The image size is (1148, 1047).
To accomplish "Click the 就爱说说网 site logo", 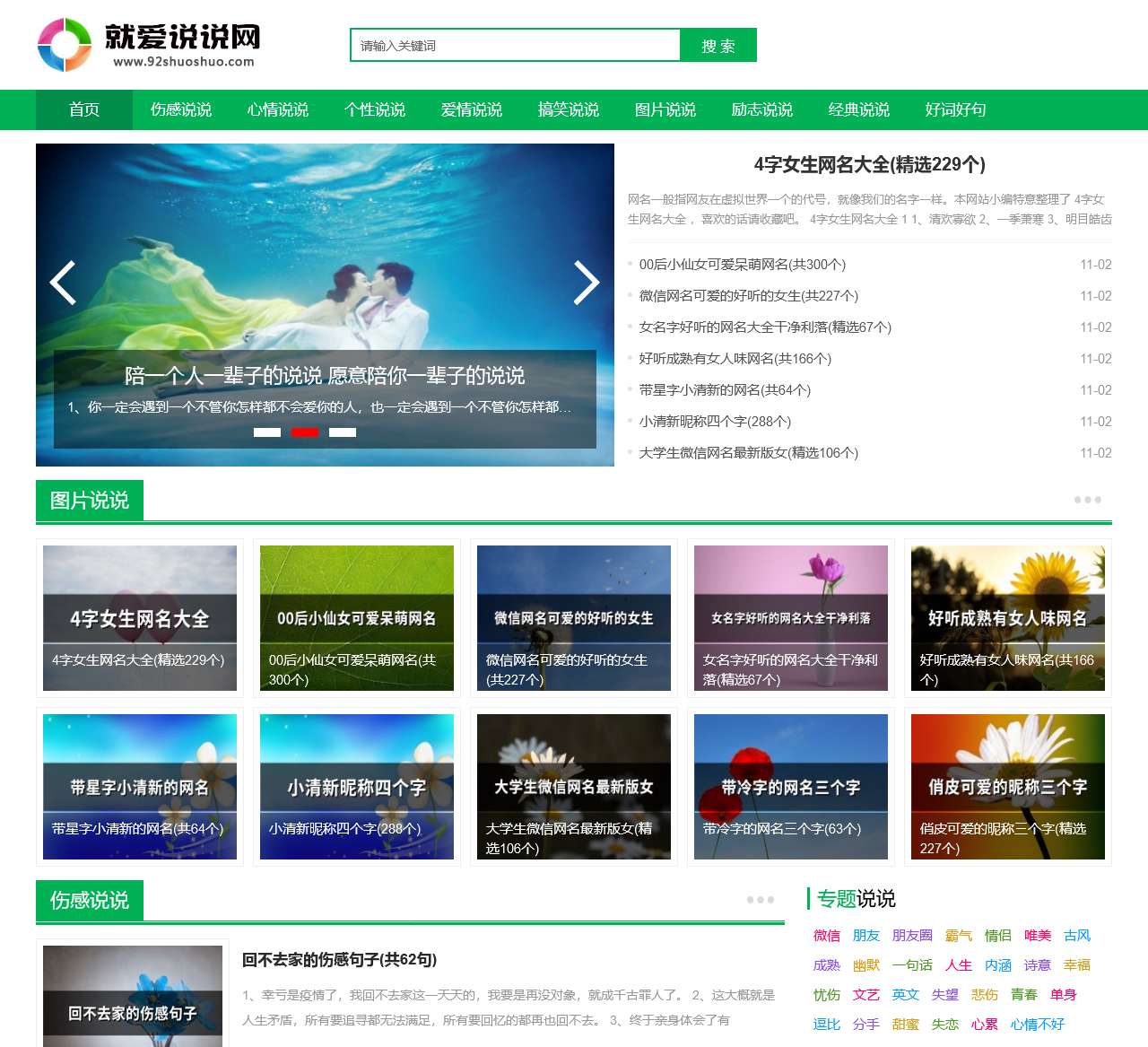I will pyautogui.click(x=149, y=45).
